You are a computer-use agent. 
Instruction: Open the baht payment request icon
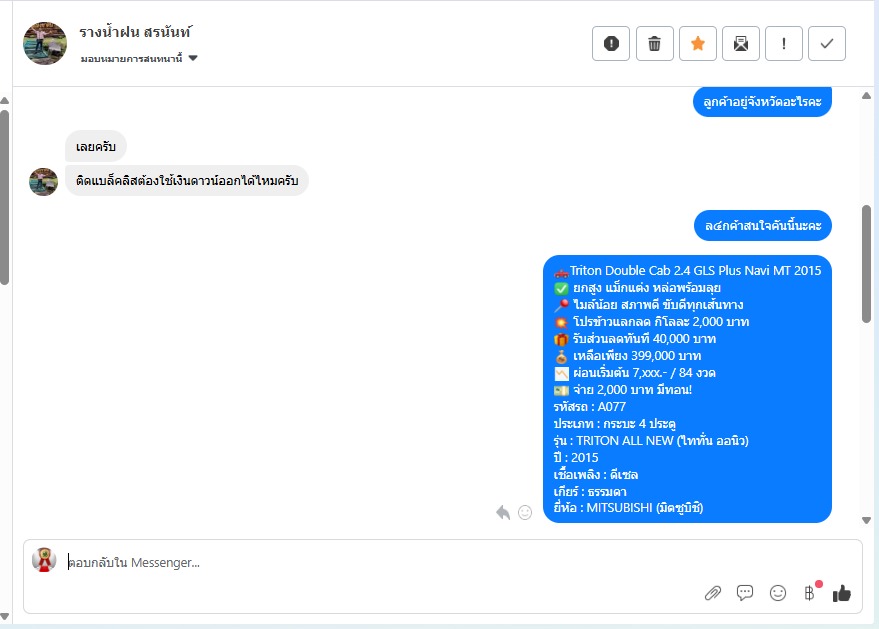809,593
